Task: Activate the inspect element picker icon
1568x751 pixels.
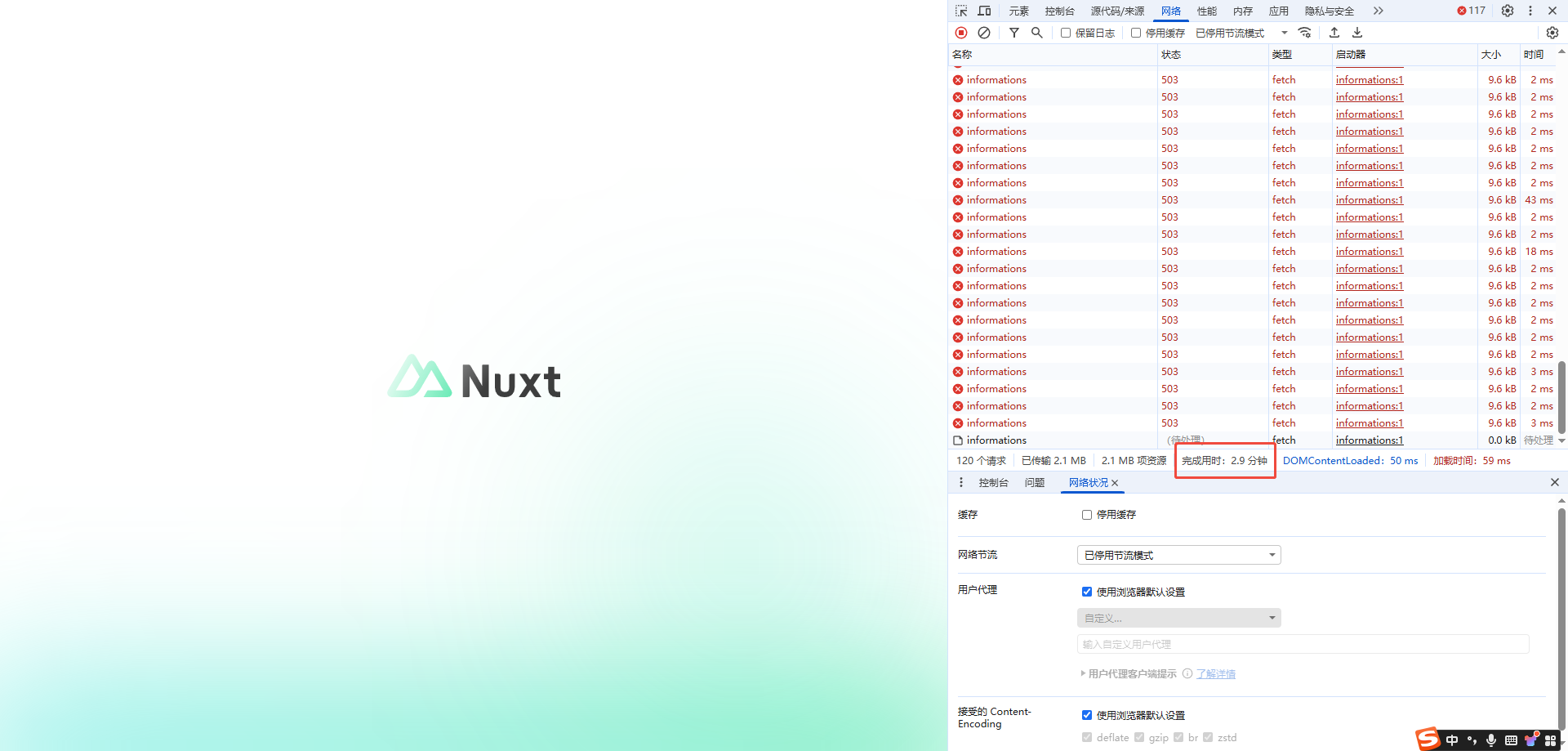Action: coord(961,11)
